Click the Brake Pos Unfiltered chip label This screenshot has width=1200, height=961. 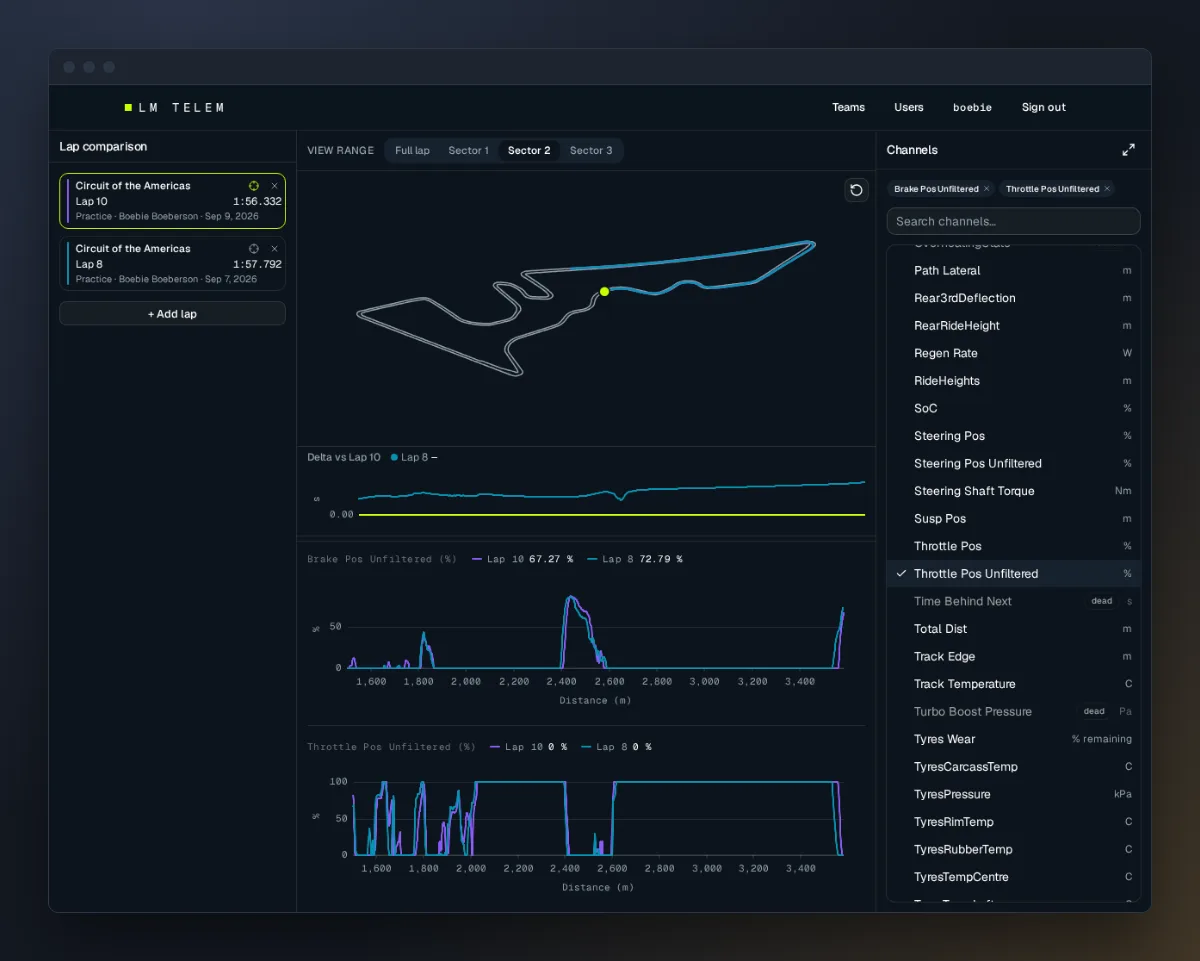point(936,189)
